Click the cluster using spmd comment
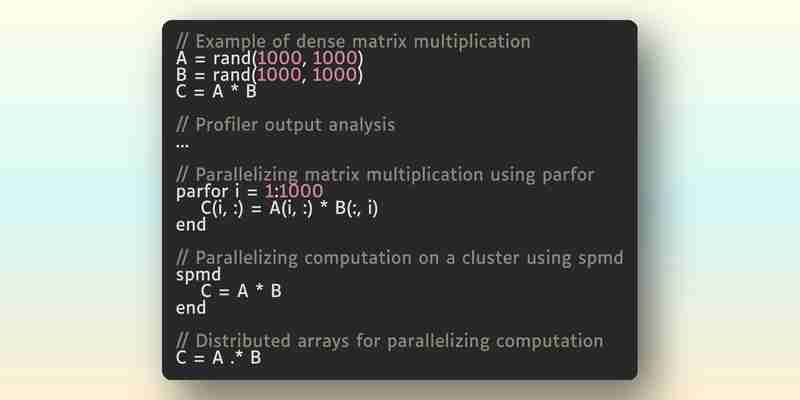The width and height of the screenshot is (800, 400). tap(399, 258)
